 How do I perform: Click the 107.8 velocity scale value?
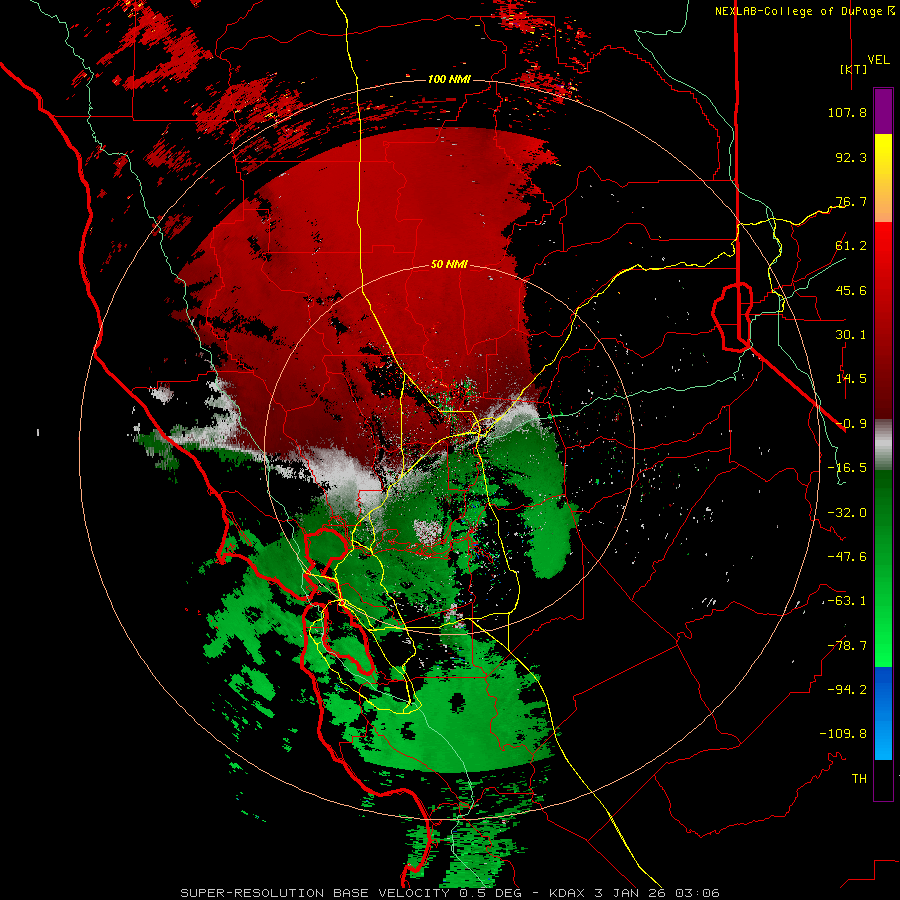pyautogui.click(x=847, y=112)
